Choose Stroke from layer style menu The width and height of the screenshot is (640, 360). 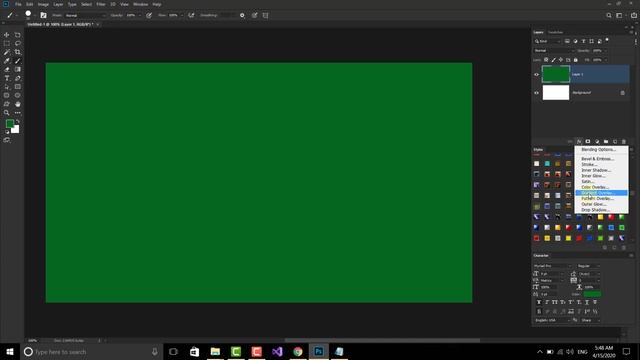pos(601,164)
